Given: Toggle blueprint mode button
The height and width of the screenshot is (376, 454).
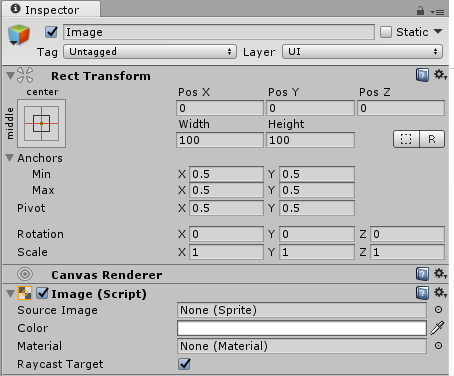Looking at the screenshot, I should (x=406, y=139).
